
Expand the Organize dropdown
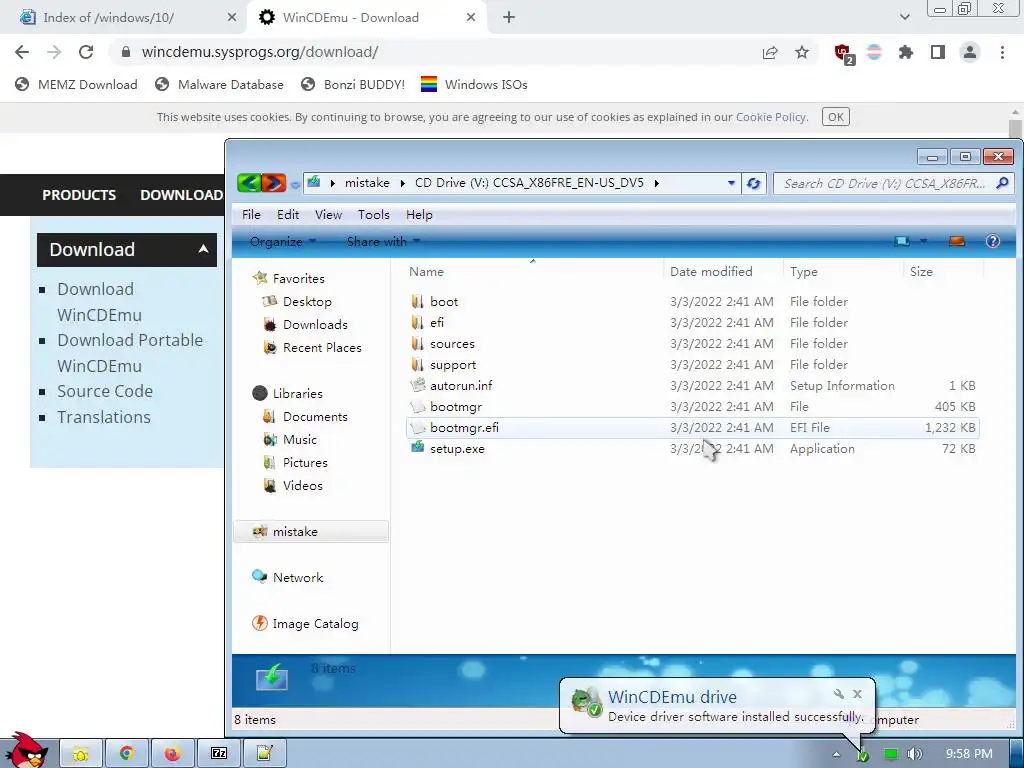[283, 242]
